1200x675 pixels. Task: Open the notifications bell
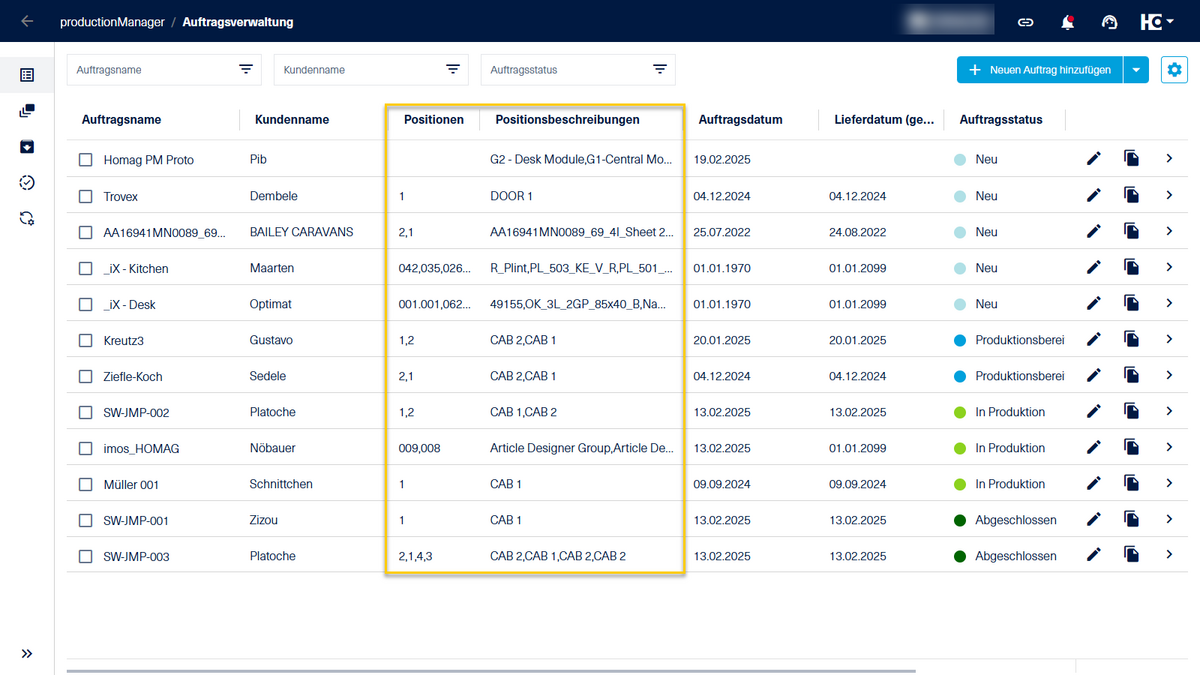coord(1068,21)
